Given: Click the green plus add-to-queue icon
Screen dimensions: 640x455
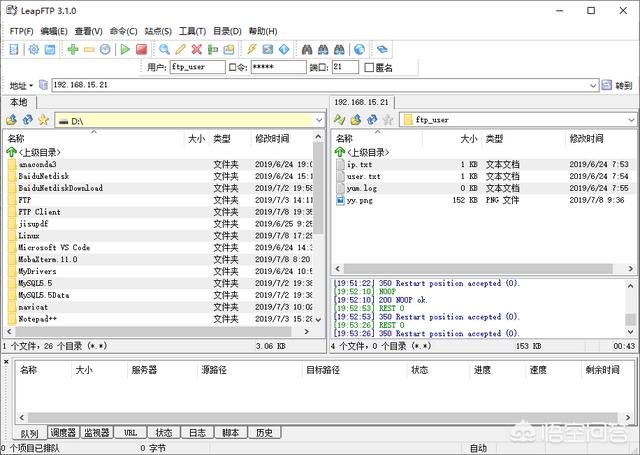Looking at the screenshot, I should (x=73, y=49).
